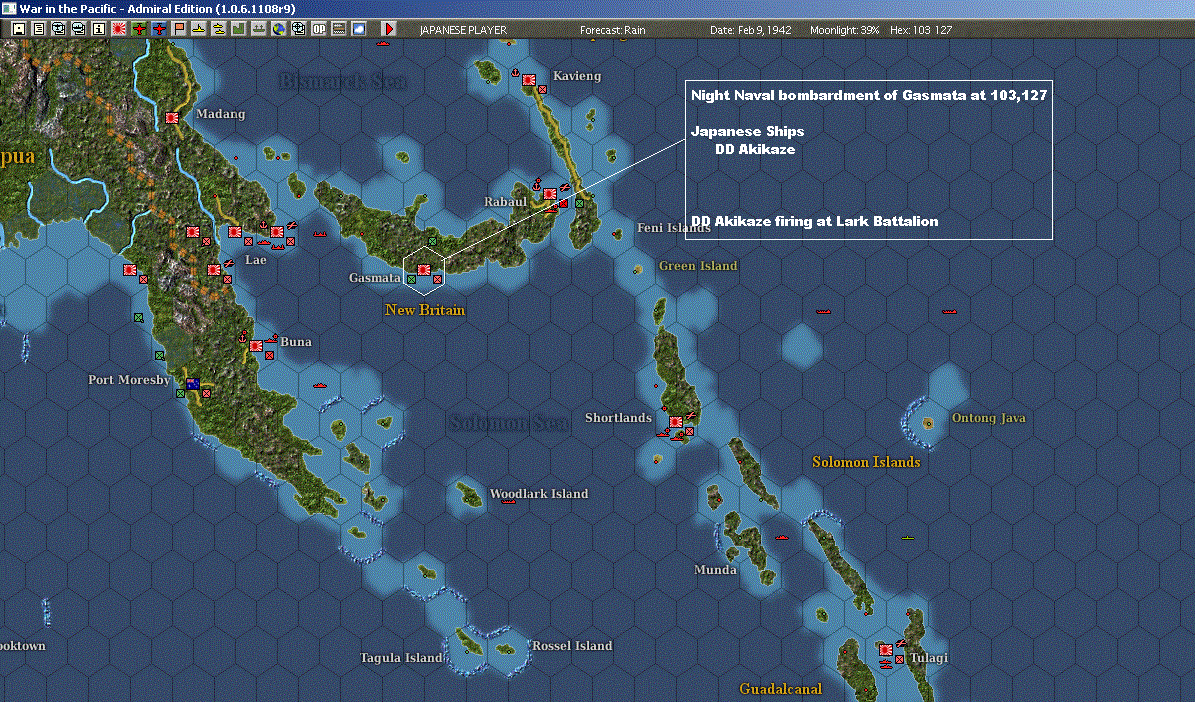
Task: Select the yellow ship icon east of Munda
Action: [x=907, y=537]
